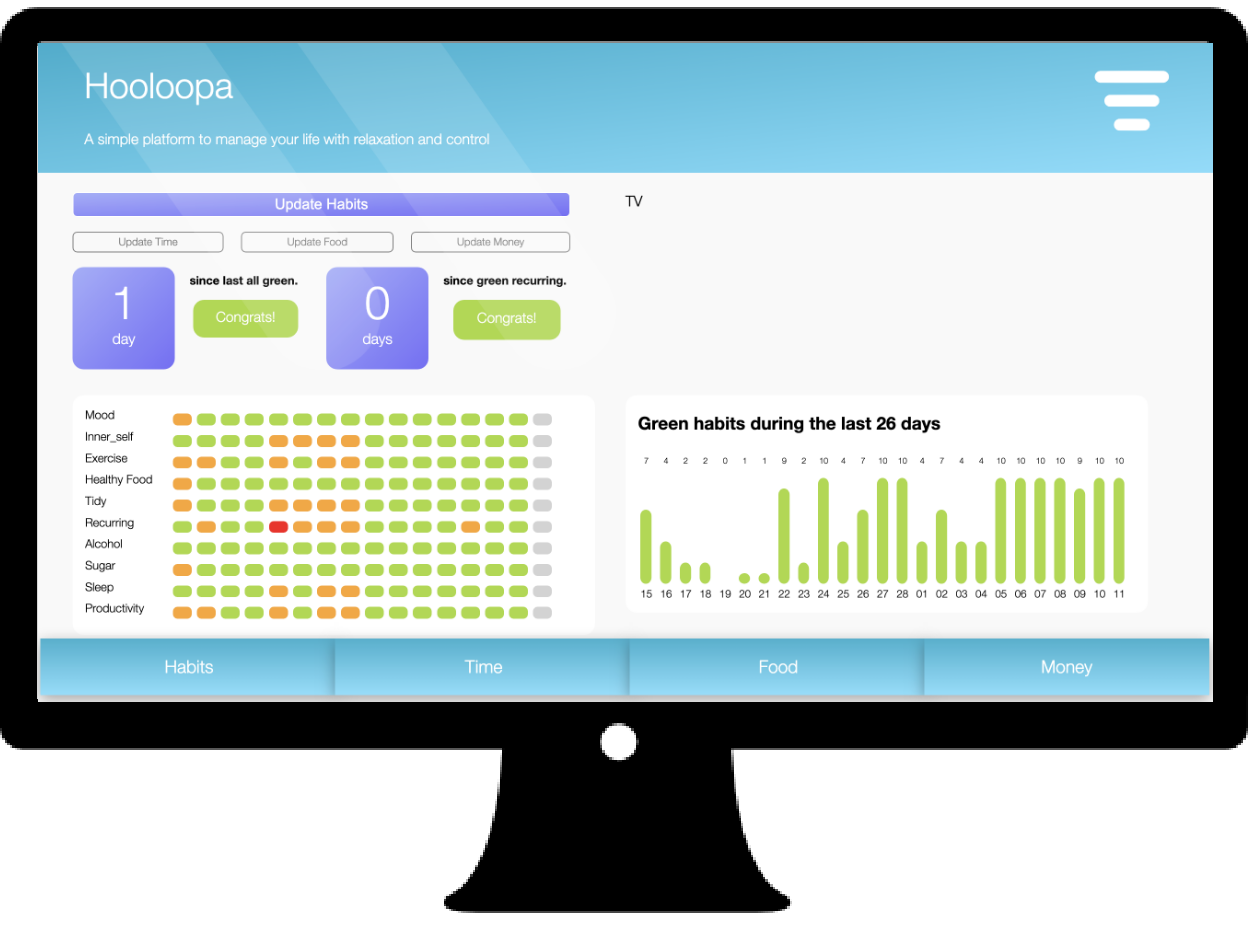Select the Healthy Food habit label
Screen dimensions: 1248x925
pos(119,480)
